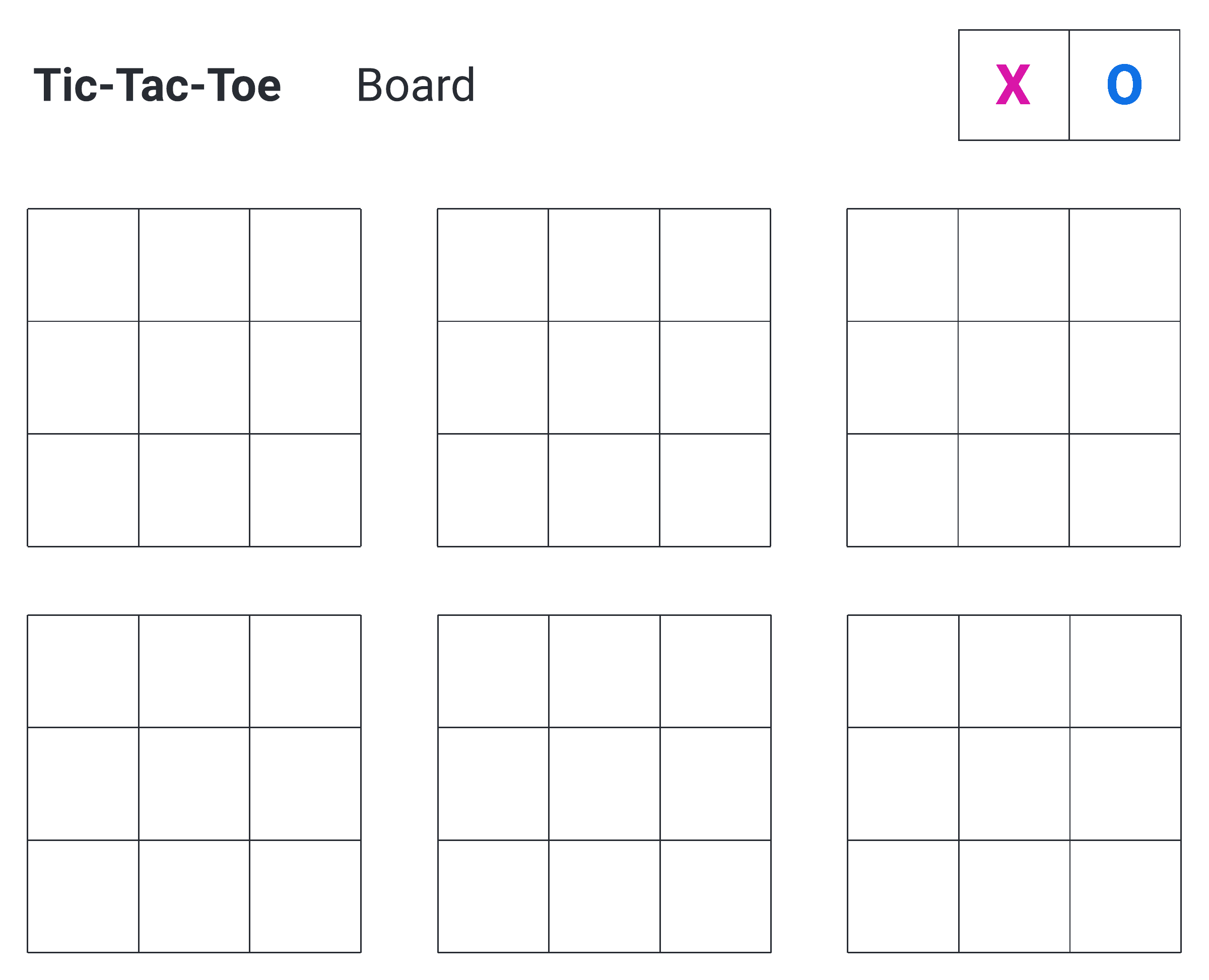Click bottom-left cell of middle top-row grid
This screenshot has width=1209, height=980.
click(x=492, y=490)
